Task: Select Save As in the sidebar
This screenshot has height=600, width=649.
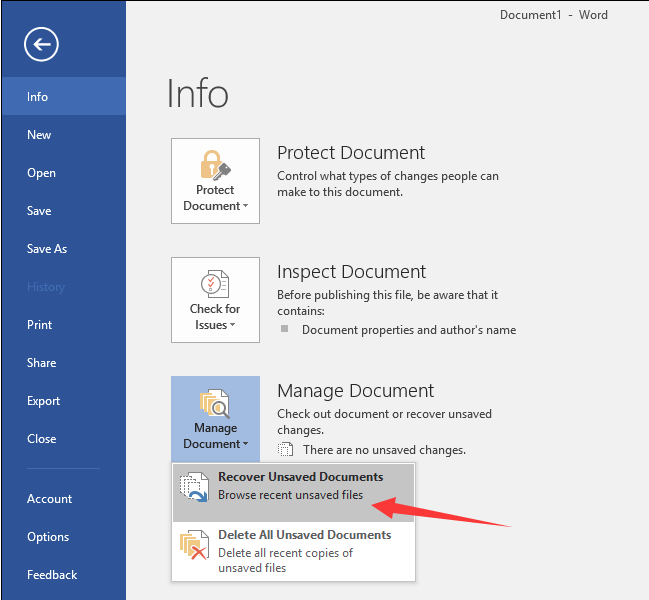Action: point(47,249)
